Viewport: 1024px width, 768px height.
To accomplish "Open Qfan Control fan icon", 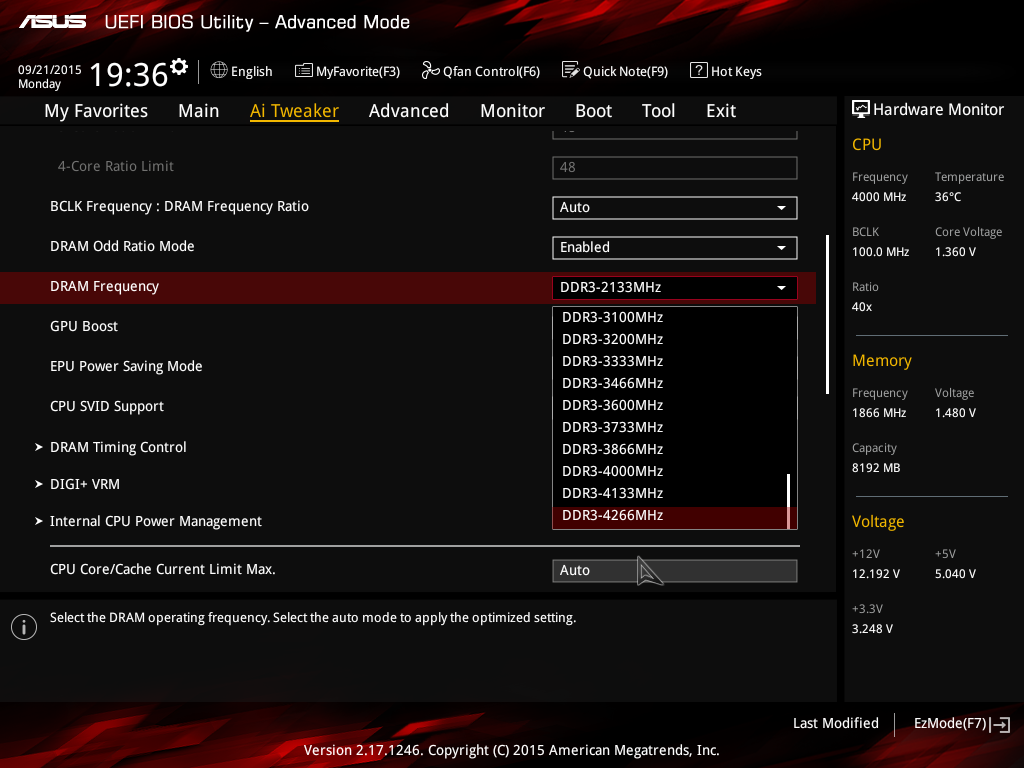I will pos(430,71).
